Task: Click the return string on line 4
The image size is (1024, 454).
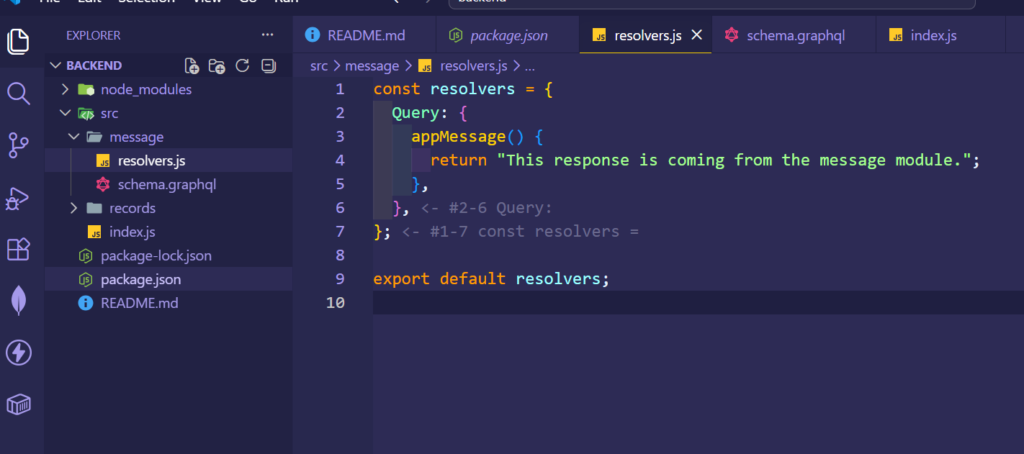Action: point(734,160)
